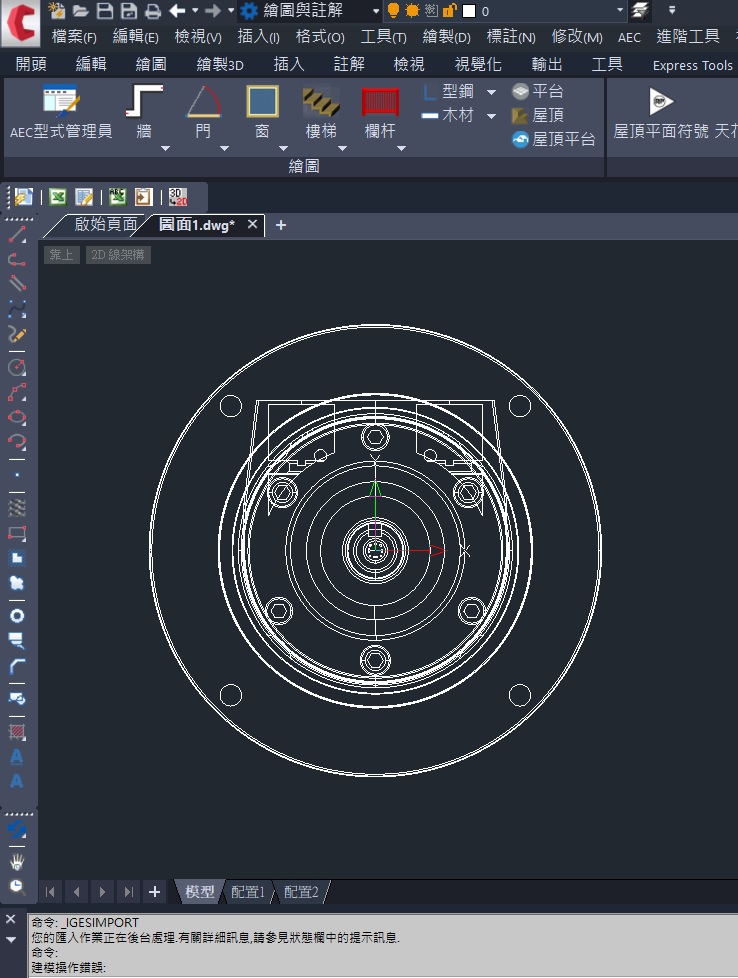The width and height of the screenshot is (738, 978).
Task: Open the quick access toolbar customize arrow
Action: point(672,10)
